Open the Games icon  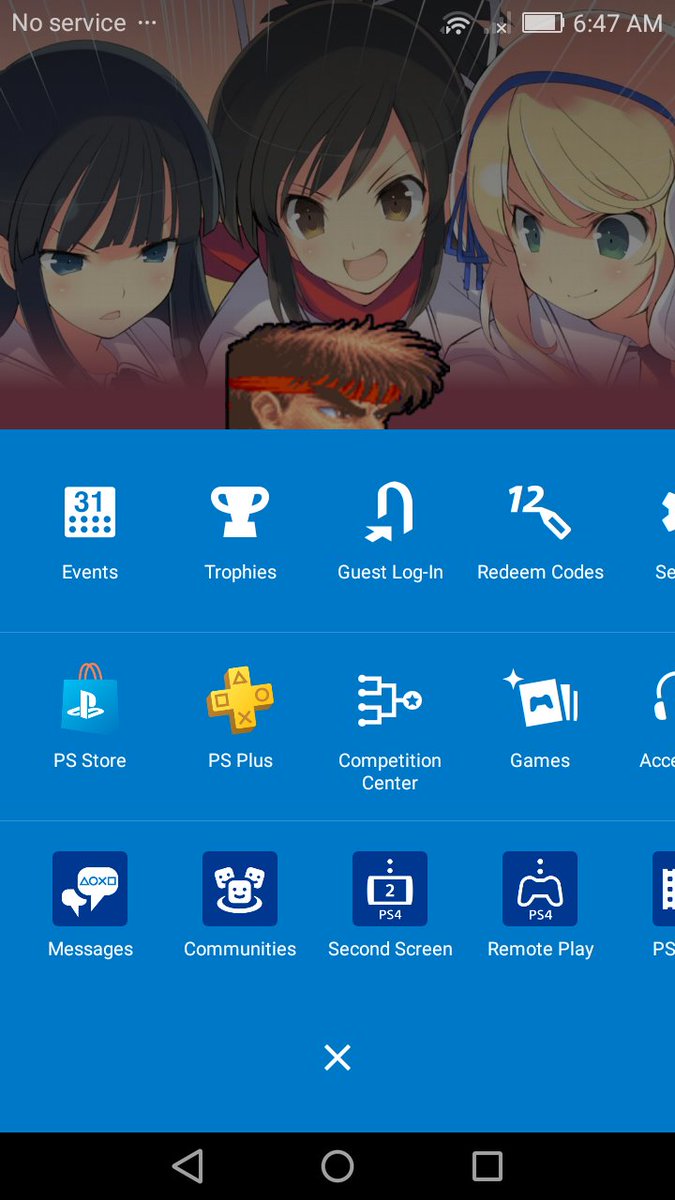[x=540, y=699]
